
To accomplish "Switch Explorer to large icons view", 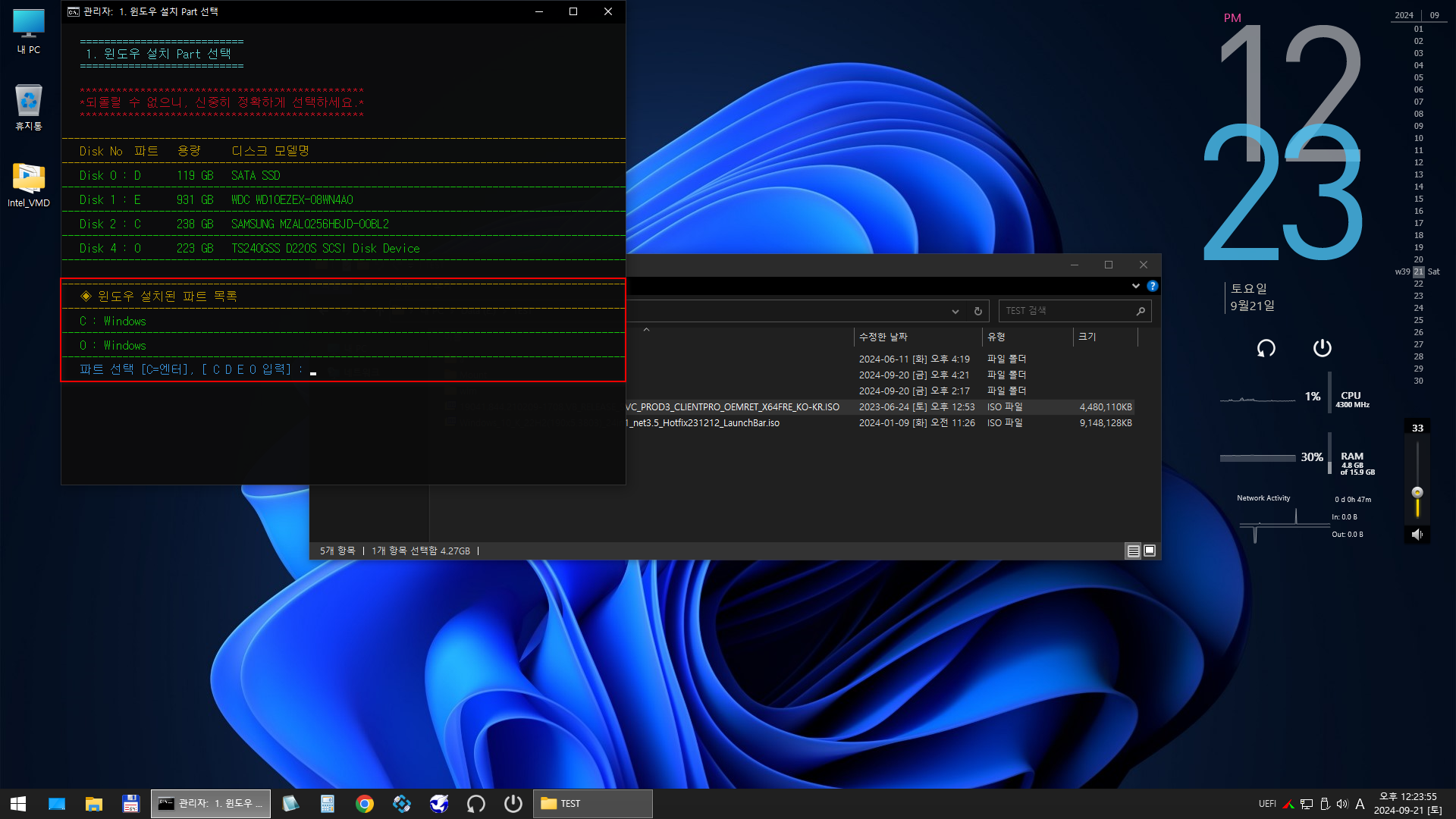I will pyautogui.click(x=1150, y=551).
